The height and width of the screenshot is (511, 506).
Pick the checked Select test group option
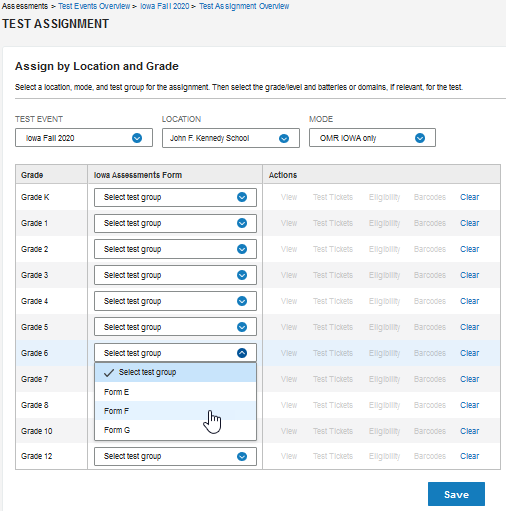(x=175, y=373)
